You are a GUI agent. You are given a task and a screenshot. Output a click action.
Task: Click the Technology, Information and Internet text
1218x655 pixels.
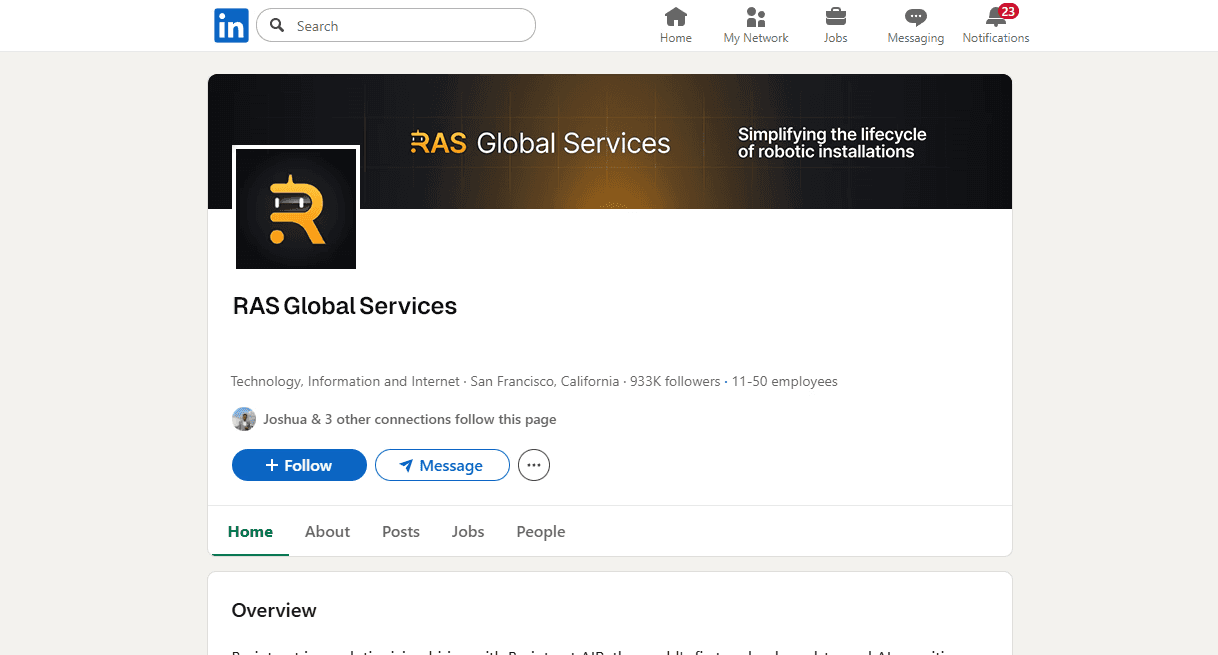click(x=345, y=381)
